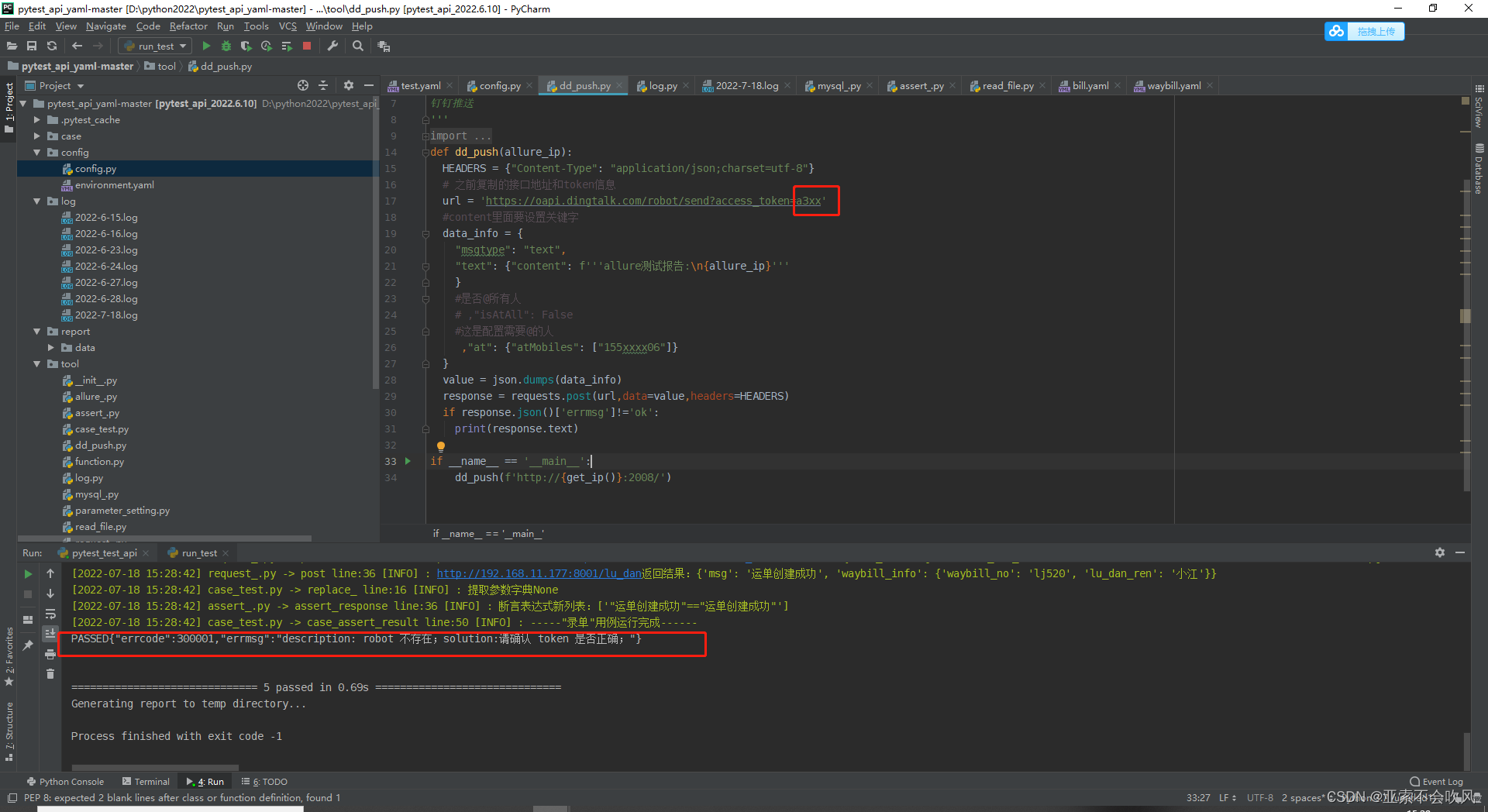
Task: Collapse the tool folder
Action: (x=36, y=364)
